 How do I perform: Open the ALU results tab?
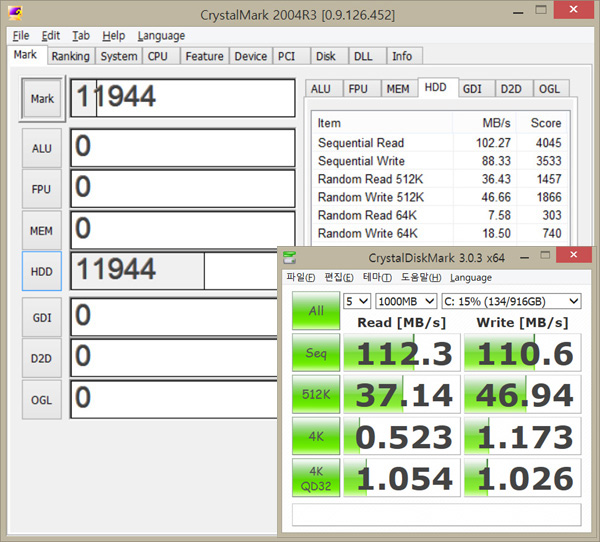click(x=323, y=89)
